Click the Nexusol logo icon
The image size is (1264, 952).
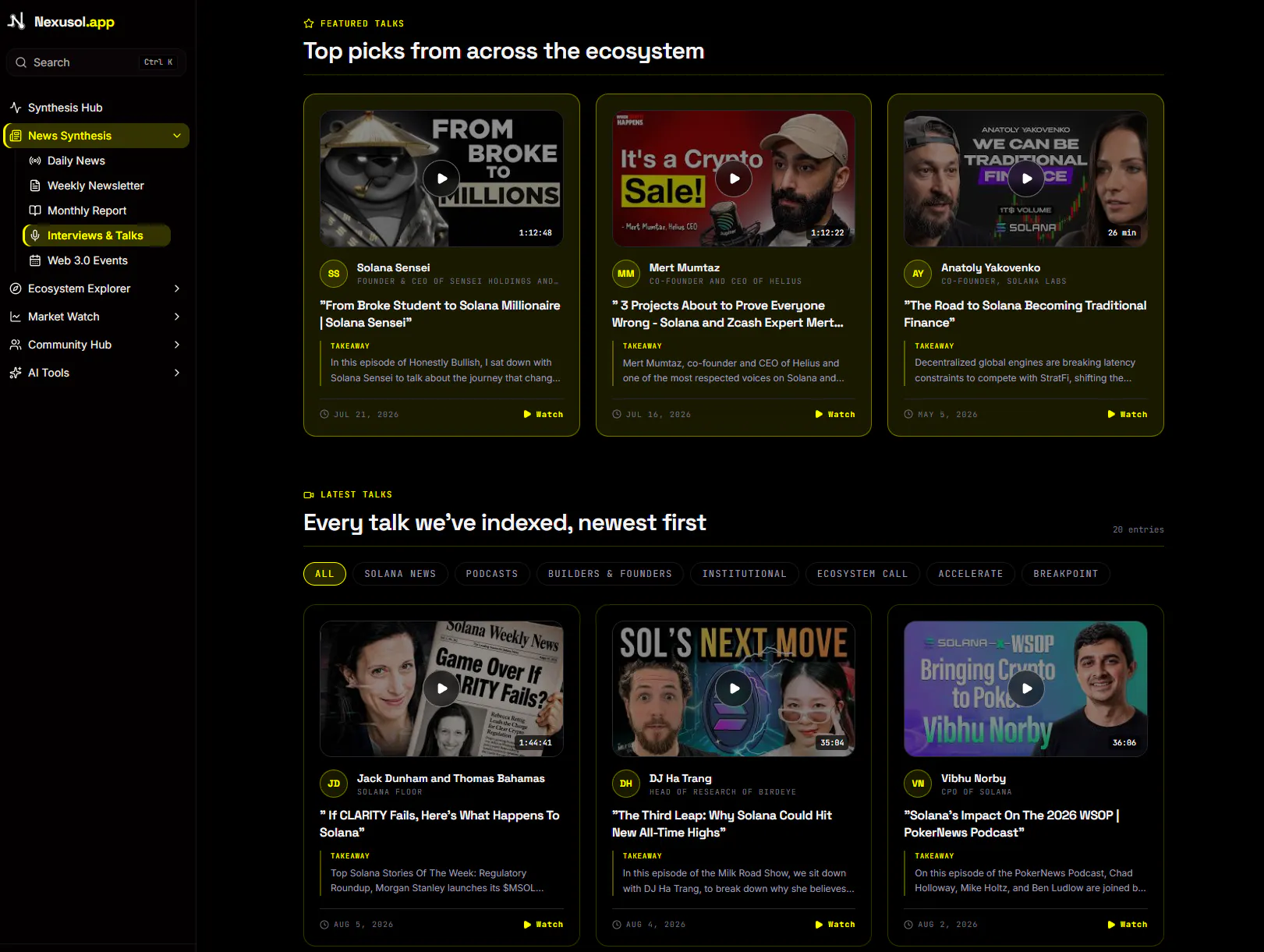tap(16, 21)
